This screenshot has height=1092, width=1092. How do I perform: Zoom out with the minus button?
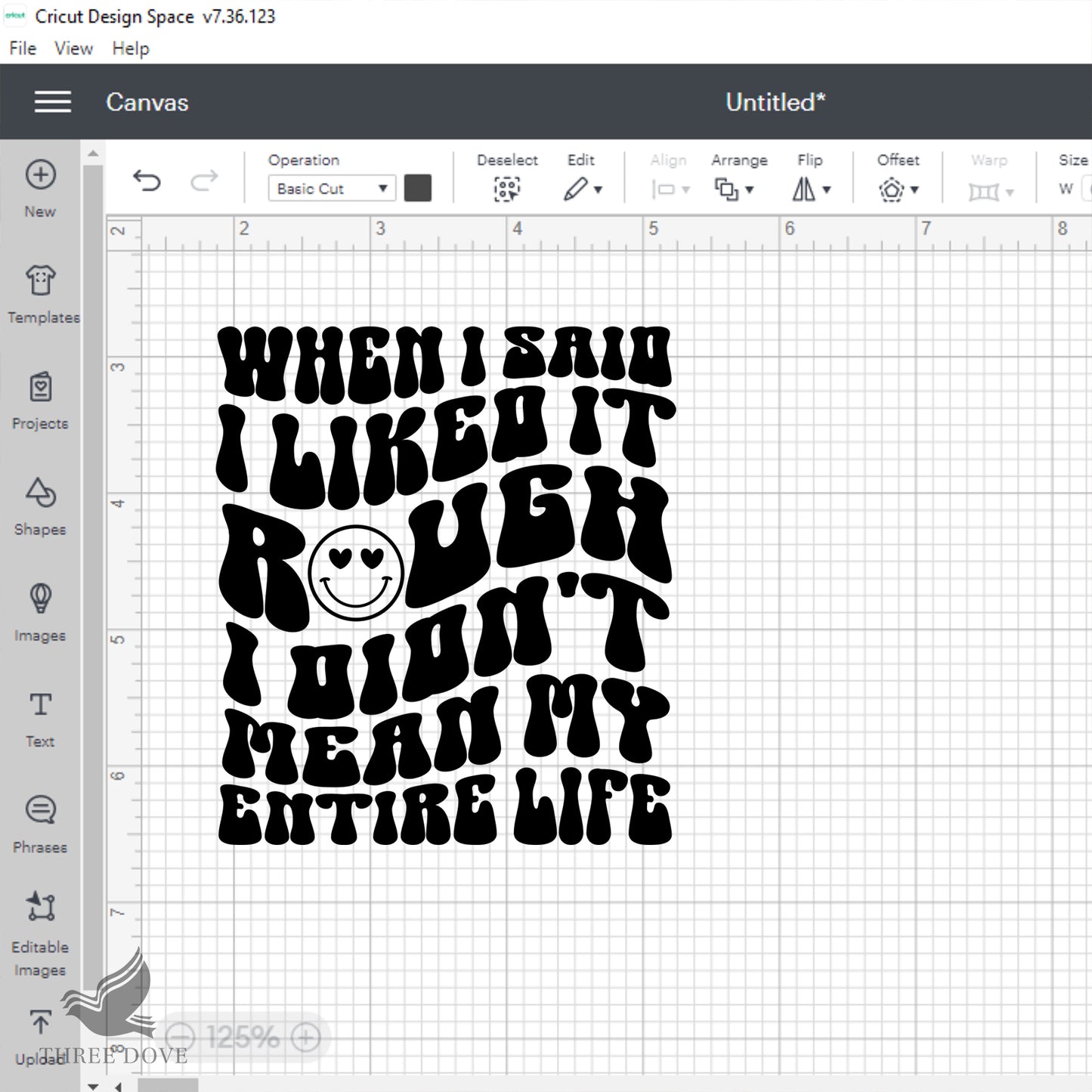[180, 1037]
